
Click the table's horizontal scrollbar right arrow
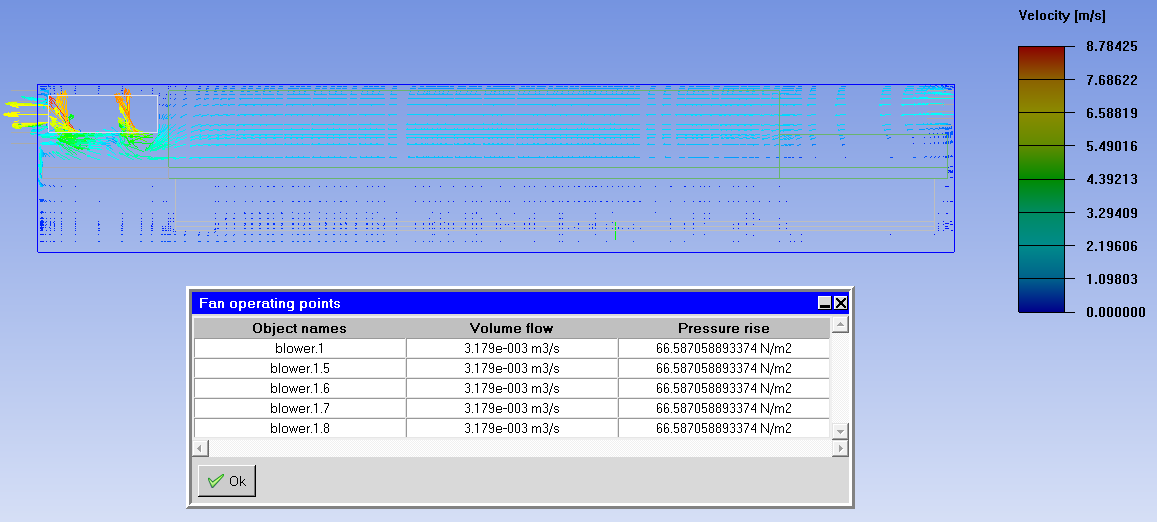pyautogui.click(x=840, y=447)
